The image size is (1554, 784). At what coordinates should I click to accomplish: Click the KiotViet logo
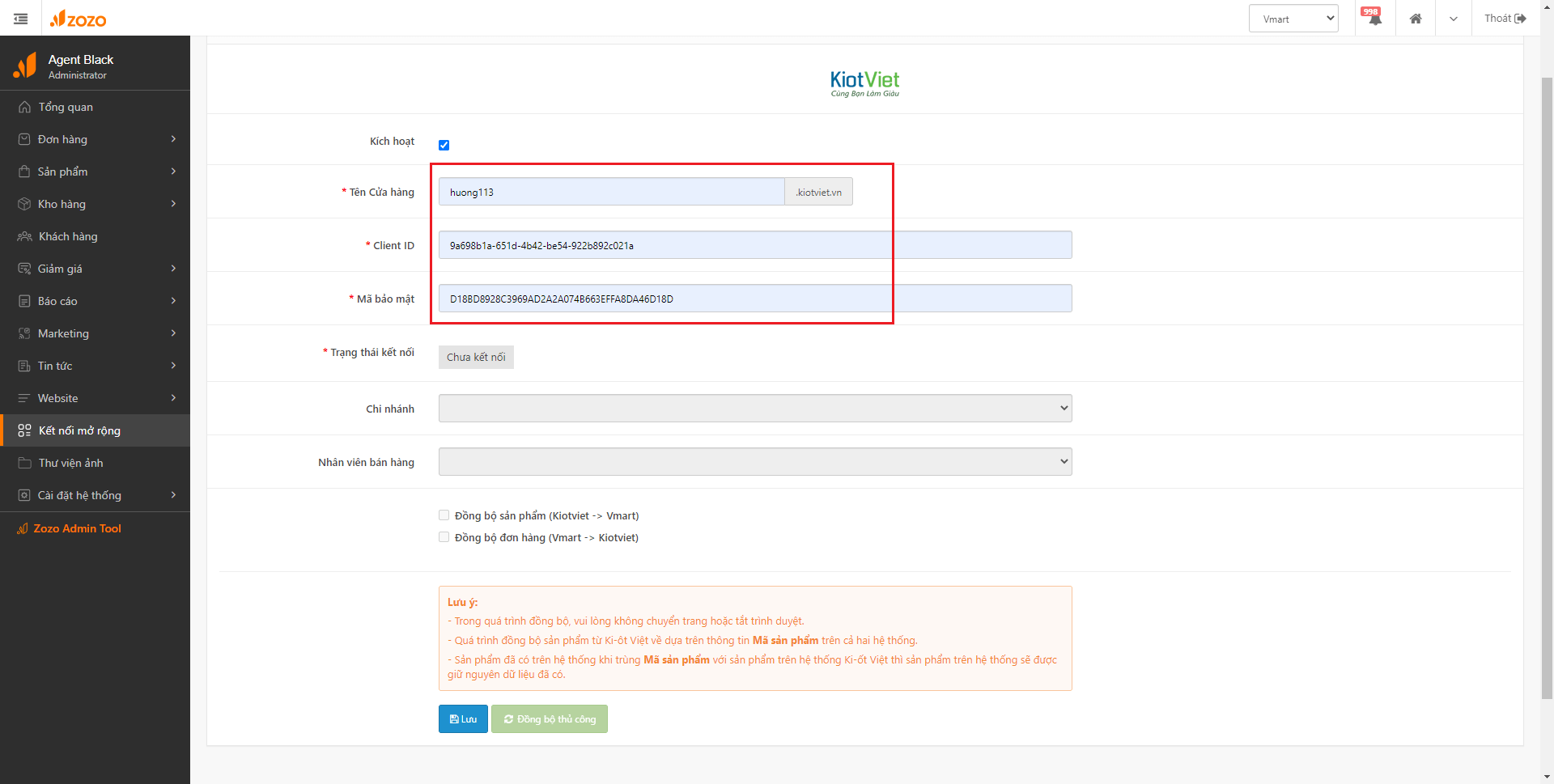click(x=864, y=83)
